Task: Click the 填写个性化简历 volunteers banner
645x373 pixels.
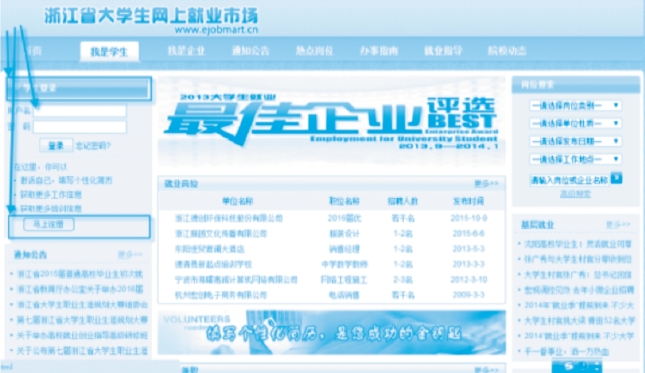Action: (332, 333)
